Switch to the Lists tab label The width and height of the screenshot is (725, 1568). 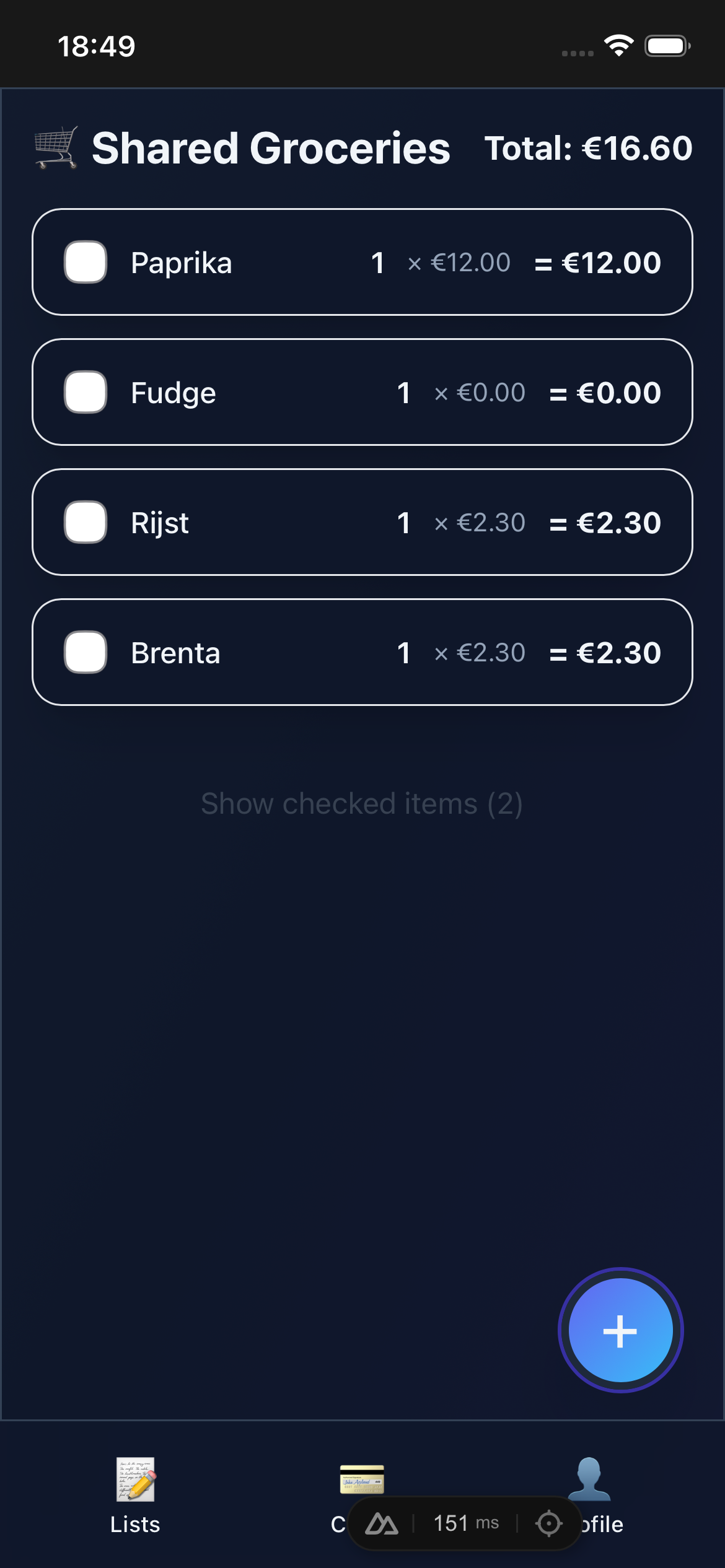(x=135, y=1525)
